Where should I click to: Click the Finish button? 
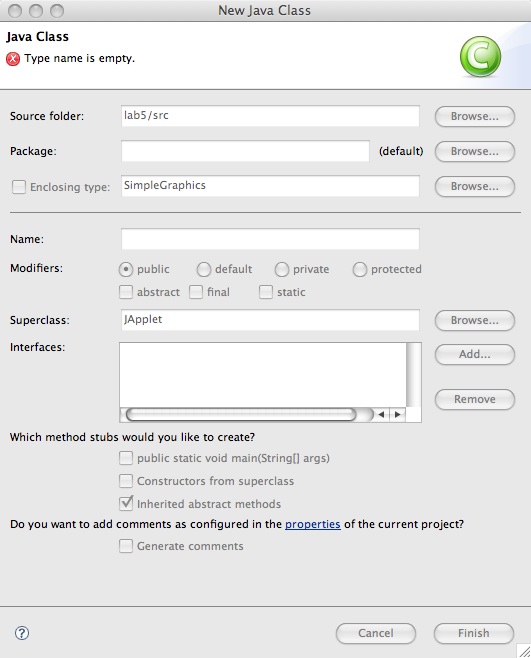pyautogui.click(x=473, y=633)
